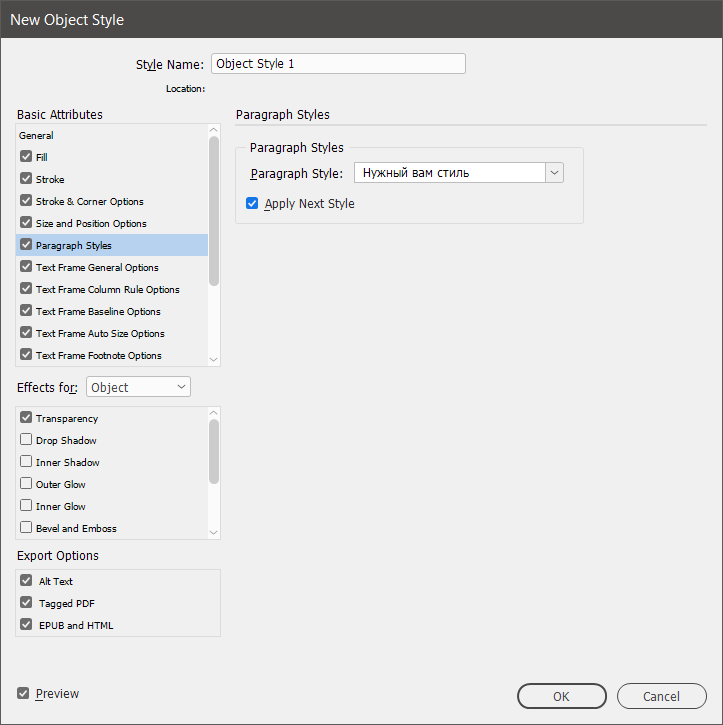Enable the Drop Shadow effect checkbox
Image resolution: width=723 pixels, height=725 pixels.
26,440
